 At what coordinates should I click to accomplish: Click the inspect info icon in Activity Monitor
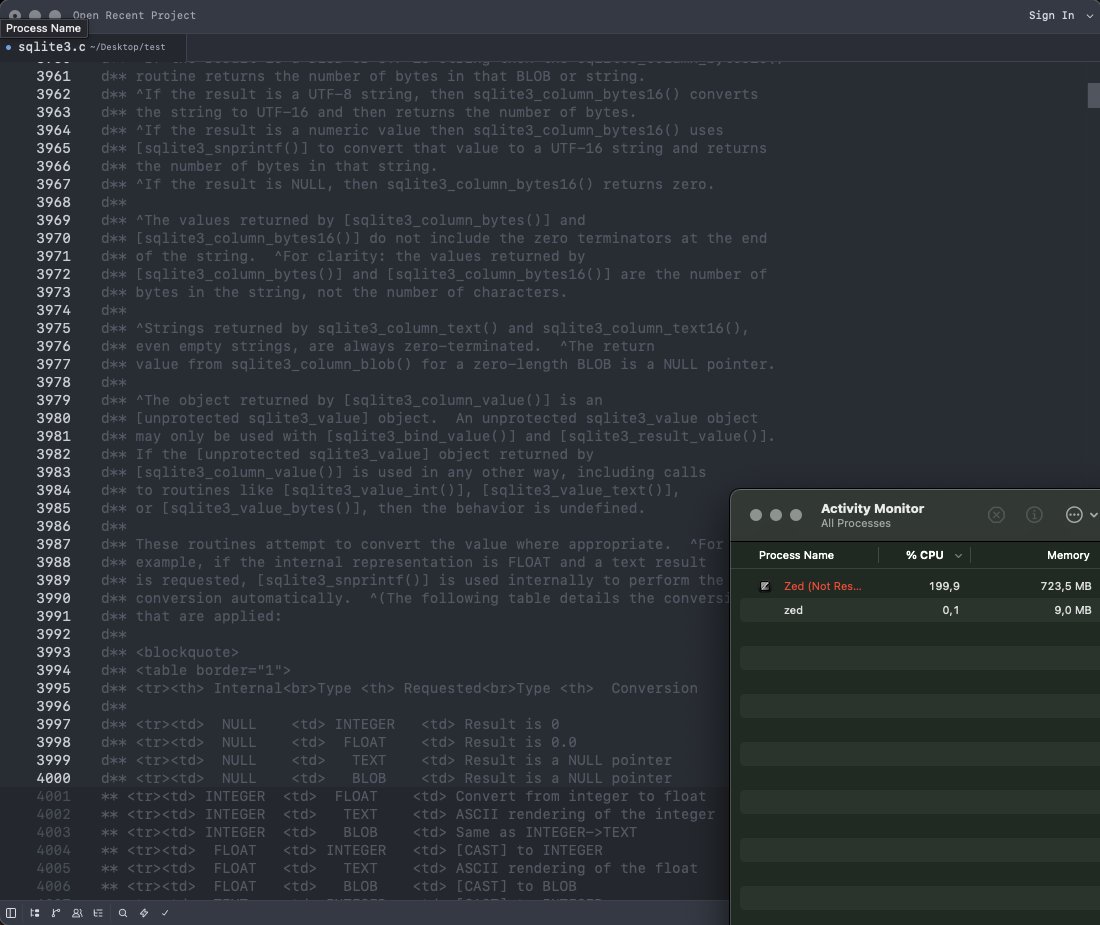click(x=1034, y=515)
